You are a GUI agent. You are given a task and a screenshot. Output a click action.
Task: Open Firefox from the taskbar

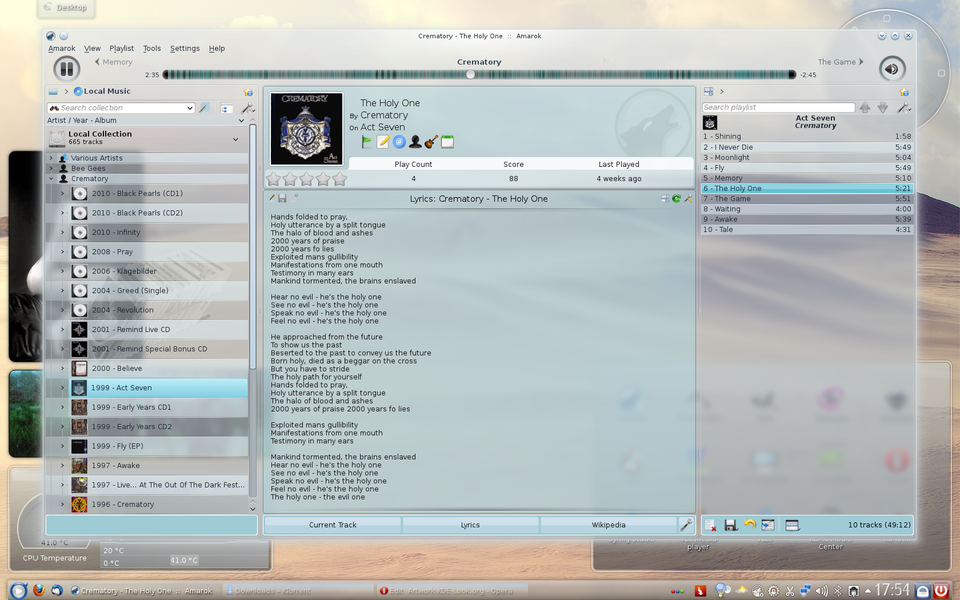tap(39, 590)
